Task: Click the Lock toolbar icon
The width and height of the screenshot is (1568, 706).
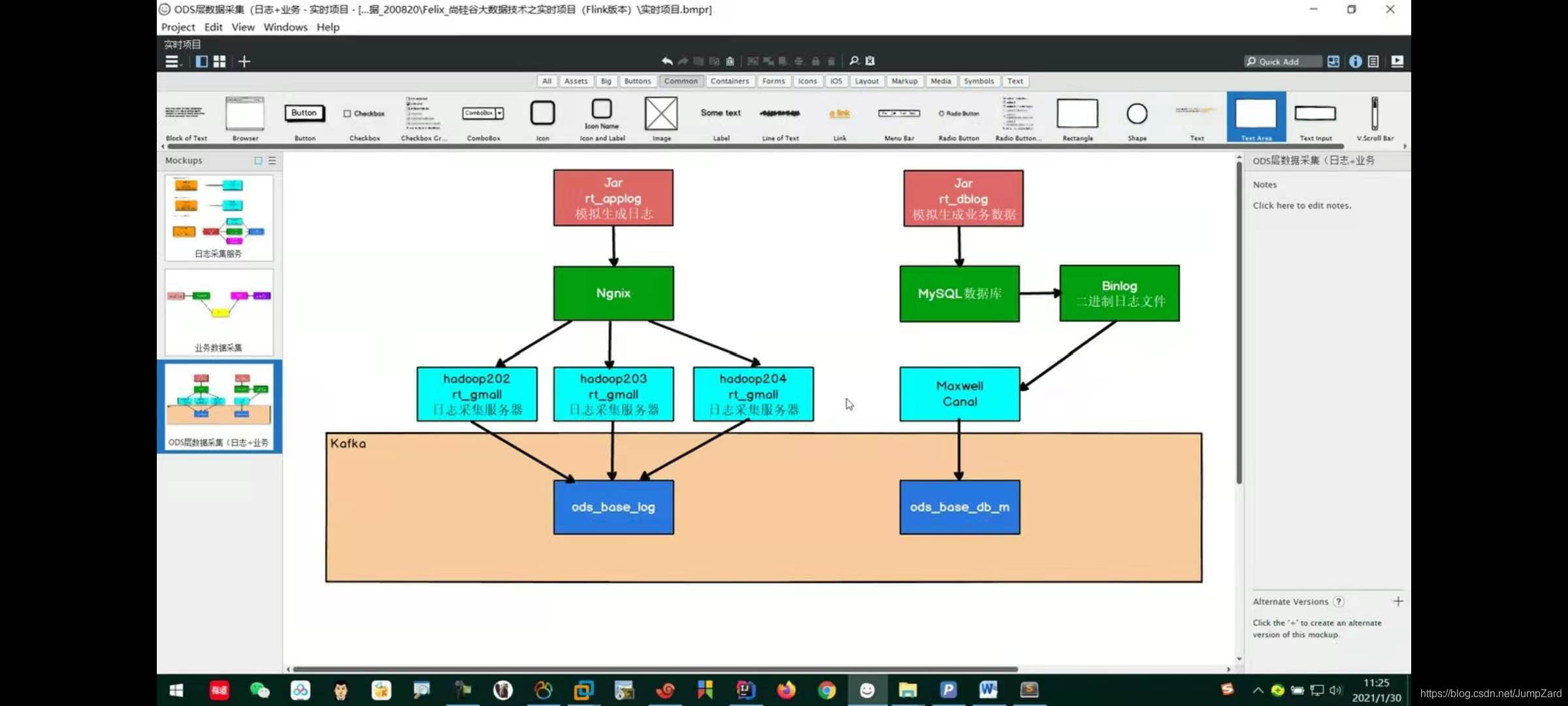Action: point(815,61)
